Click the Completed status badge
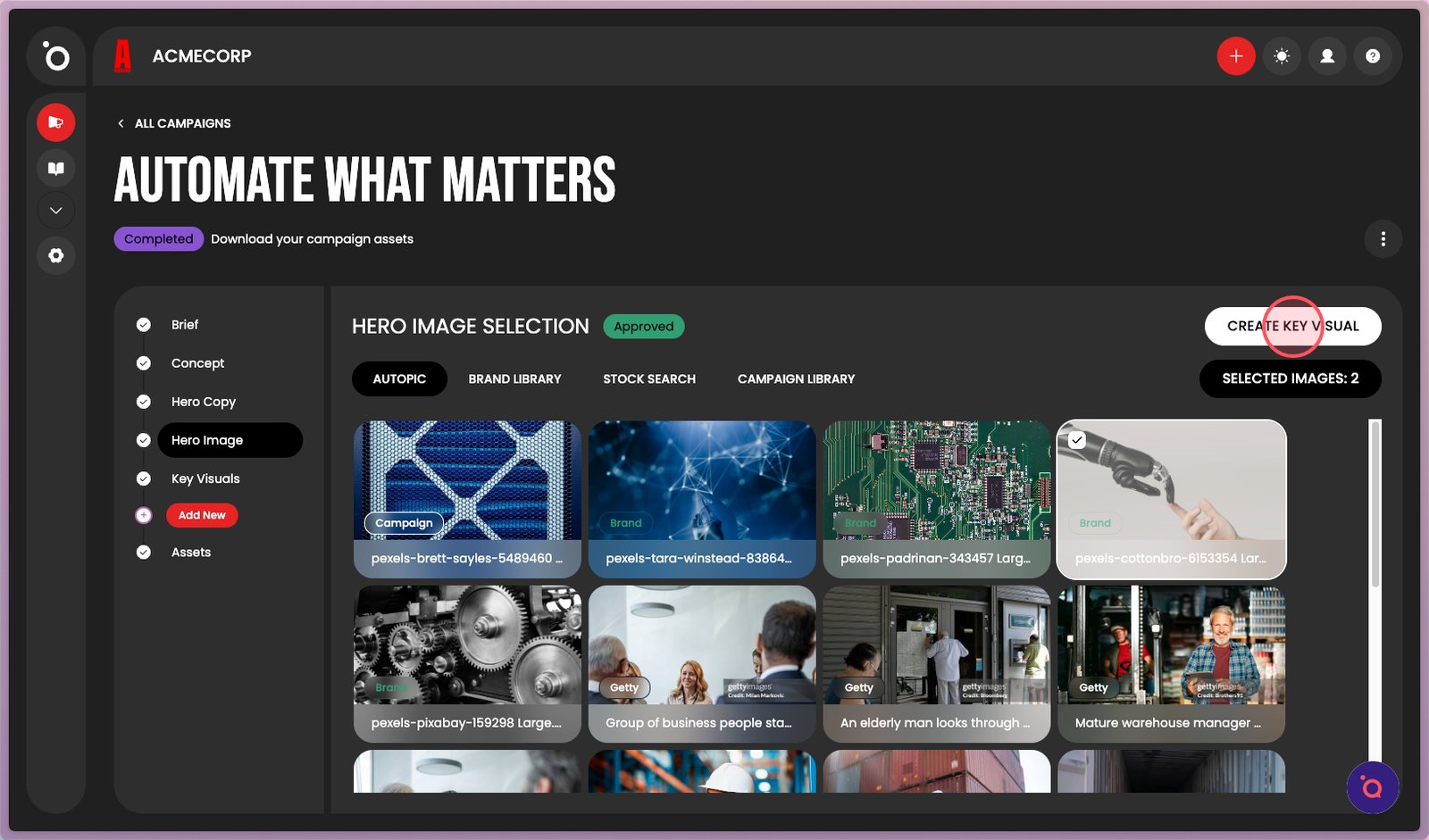 tap(159, 238)
